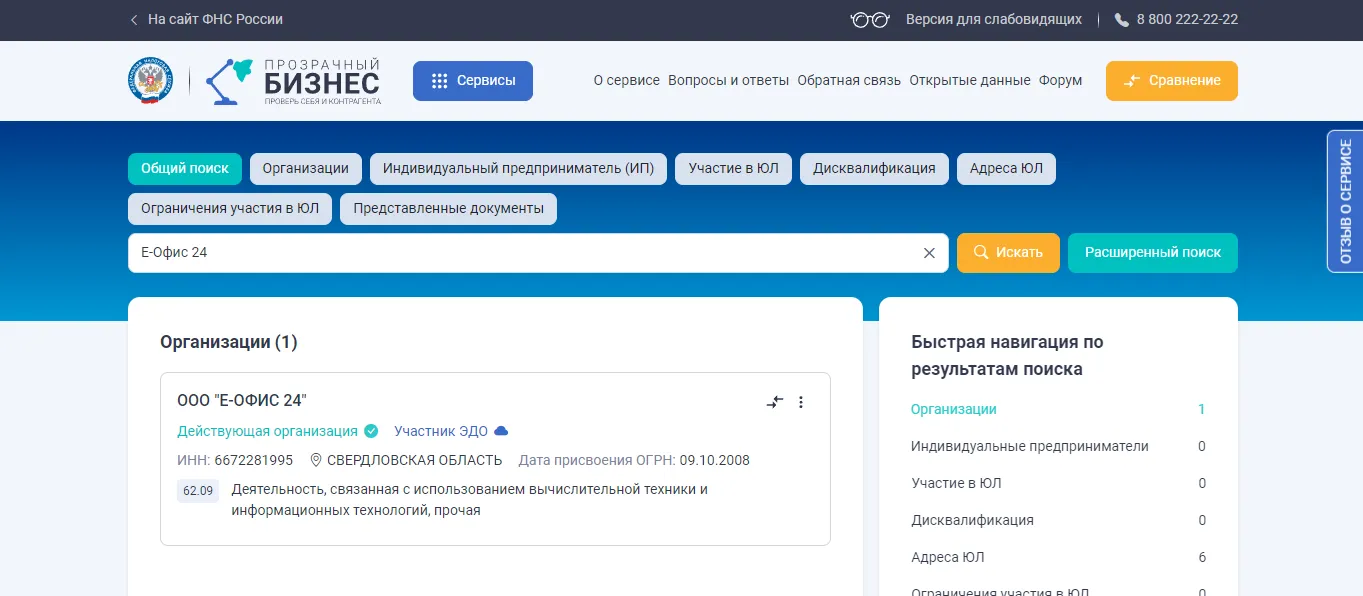Switch to the Организации search tab
This screenshot has width=1363, height=596.
click(306, 169)
